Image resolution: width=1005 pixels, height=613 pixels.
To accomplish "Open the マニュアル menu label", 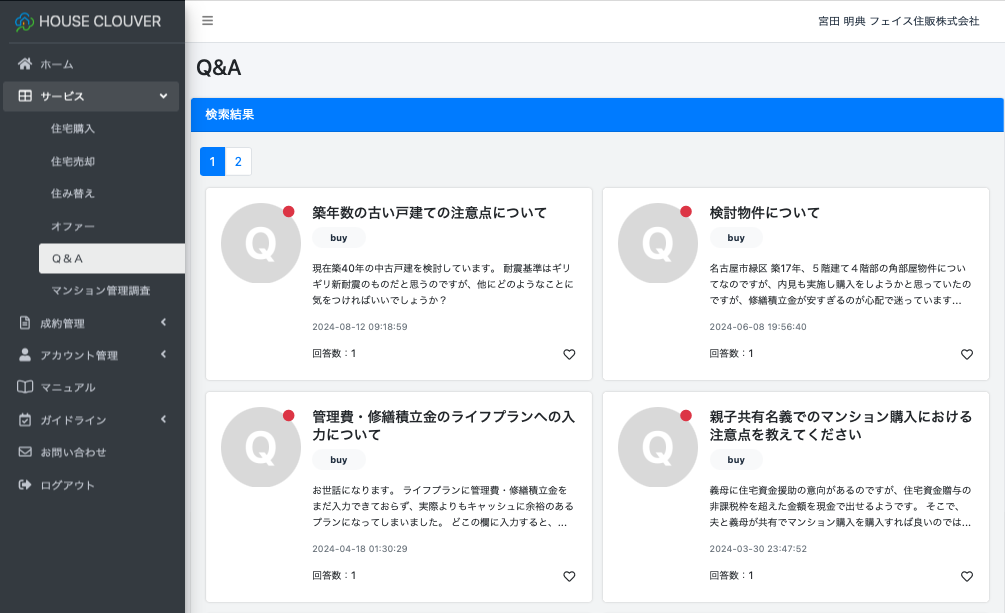I will [x=67, y=387].
